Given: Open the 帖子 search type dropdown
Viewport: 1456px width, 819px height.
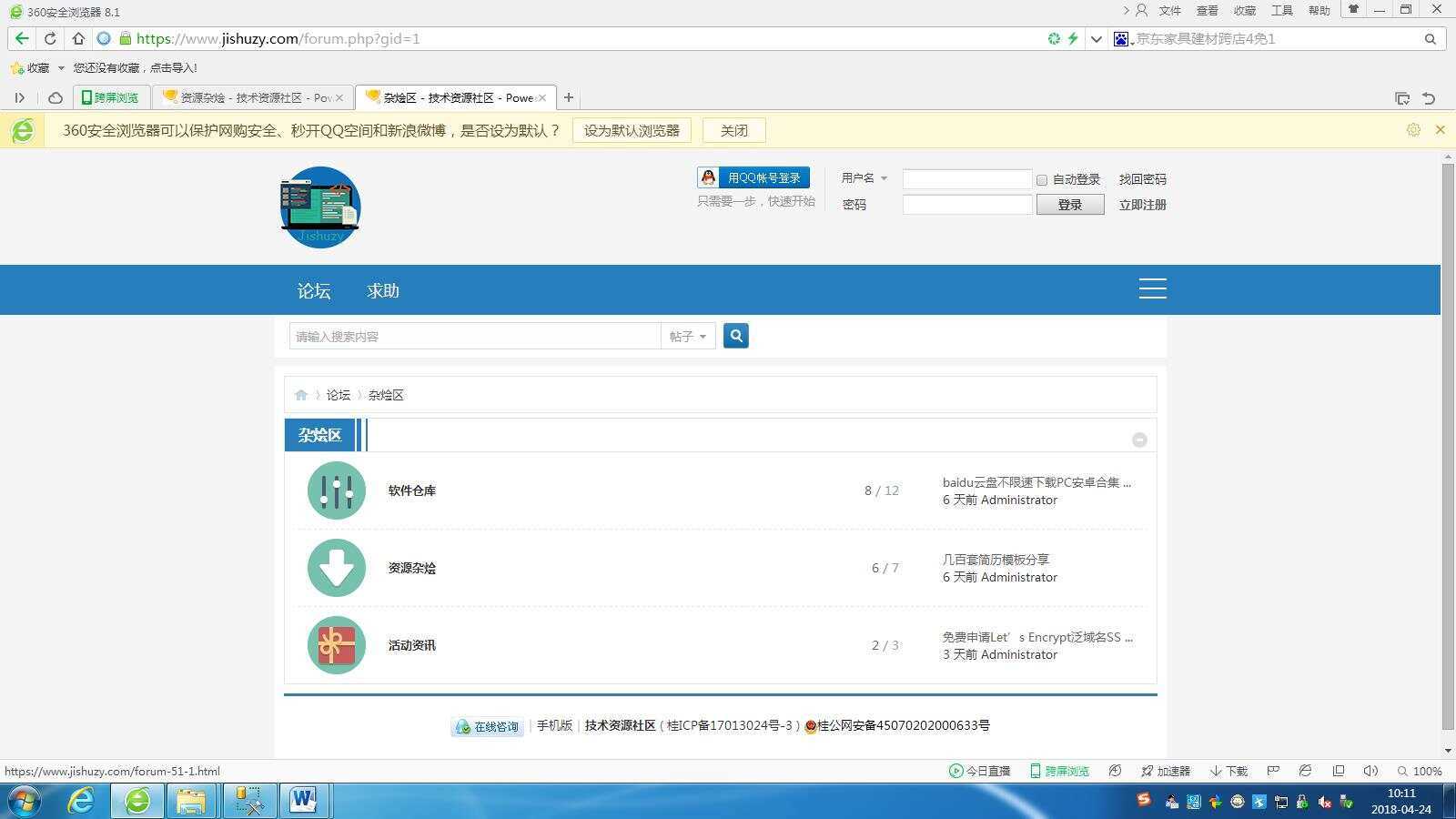Looking at the screenshot, I should coord(688,335).
